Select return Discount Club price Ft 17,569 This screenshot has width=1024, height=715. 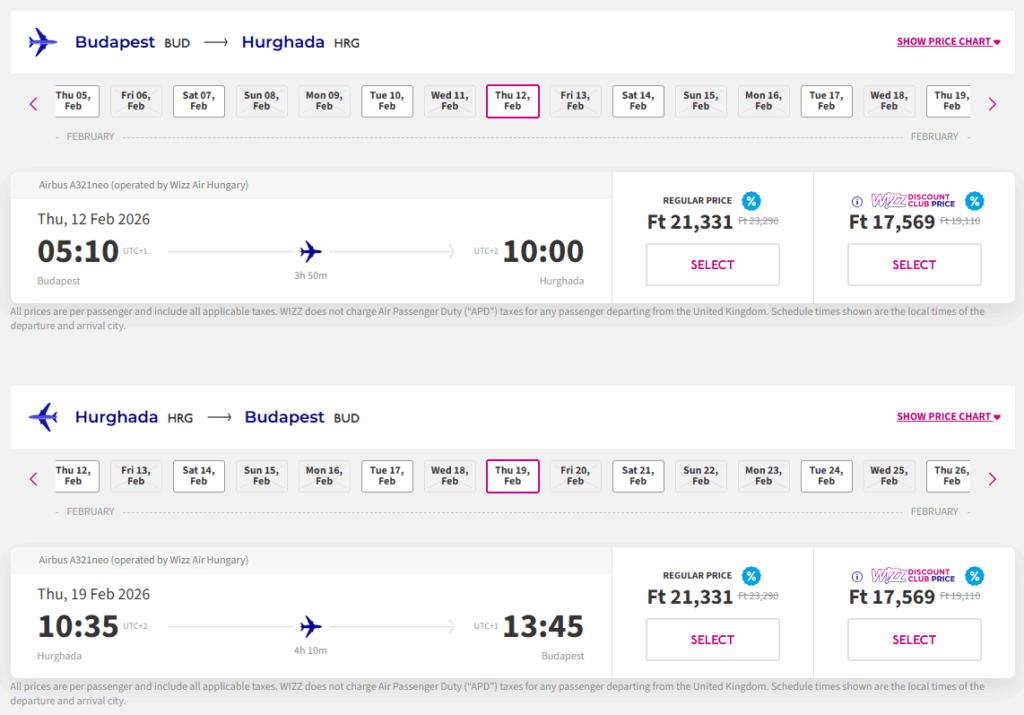(914, 640)
